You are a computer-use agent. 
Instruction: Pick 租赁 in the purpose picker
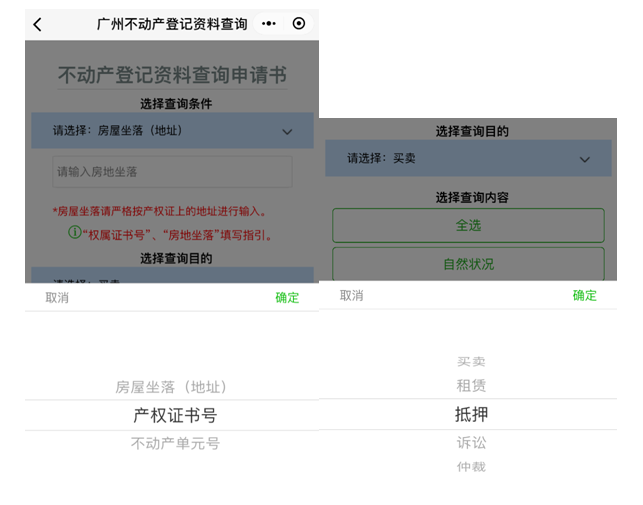[471, 386]
